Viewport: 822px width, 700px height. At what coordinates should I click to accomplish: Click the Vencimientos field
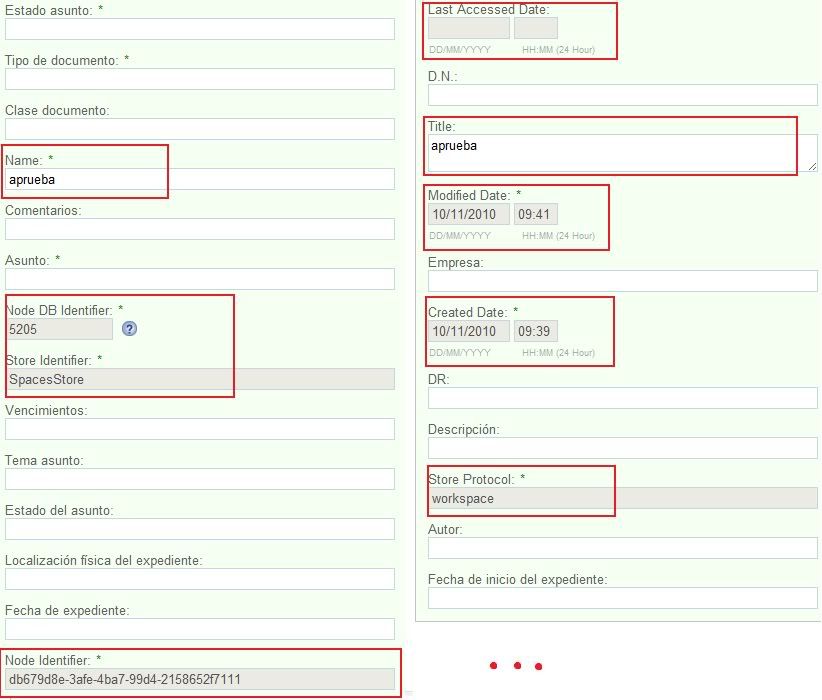(200, 429)
